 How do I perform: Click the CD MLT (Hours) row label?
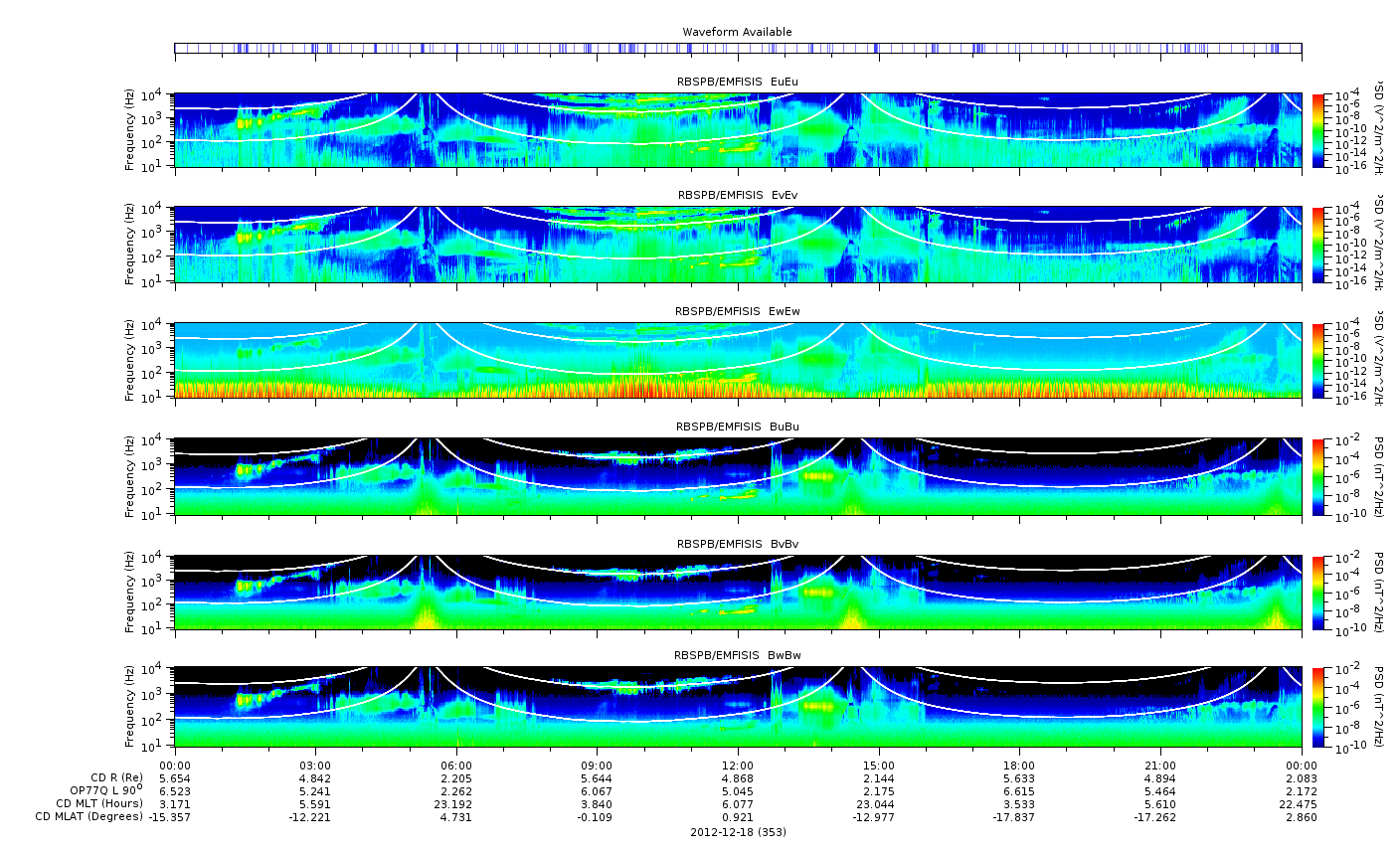click(99, 803)
